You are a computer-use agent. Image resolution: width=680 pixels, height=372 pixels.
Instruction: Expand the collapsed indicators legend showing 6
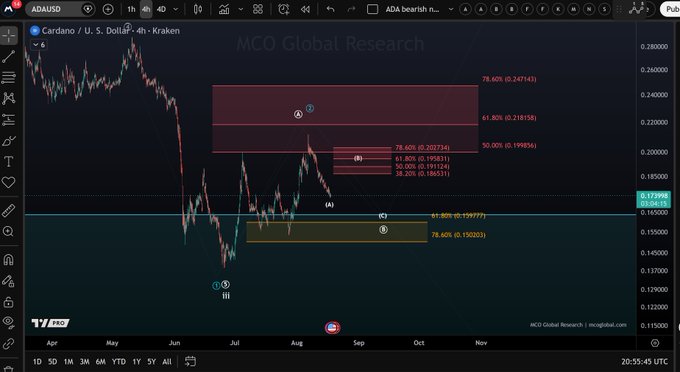click(39, 45)
